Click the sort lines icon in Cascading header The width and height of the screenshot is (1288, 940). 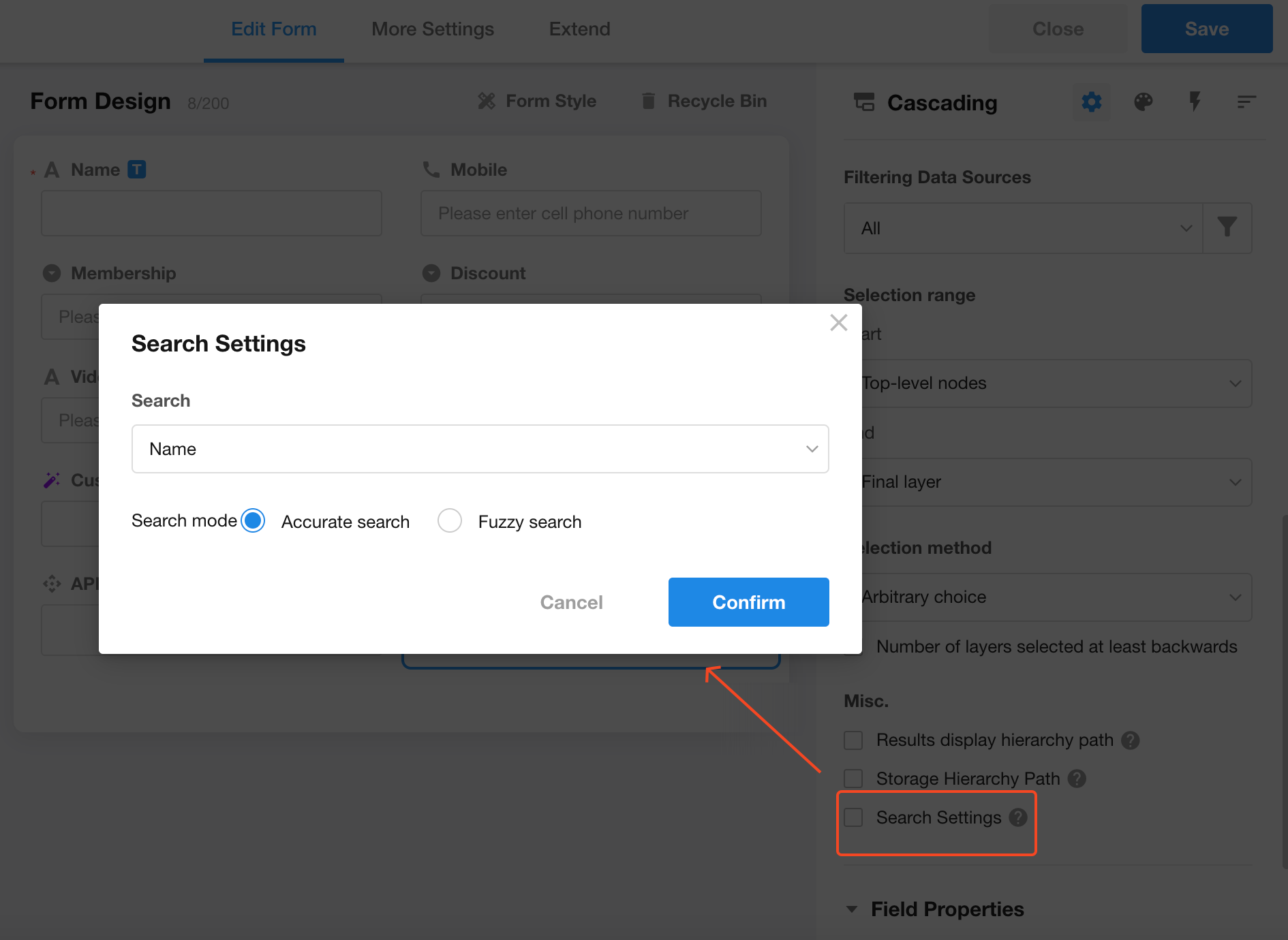pos(1246,102)
